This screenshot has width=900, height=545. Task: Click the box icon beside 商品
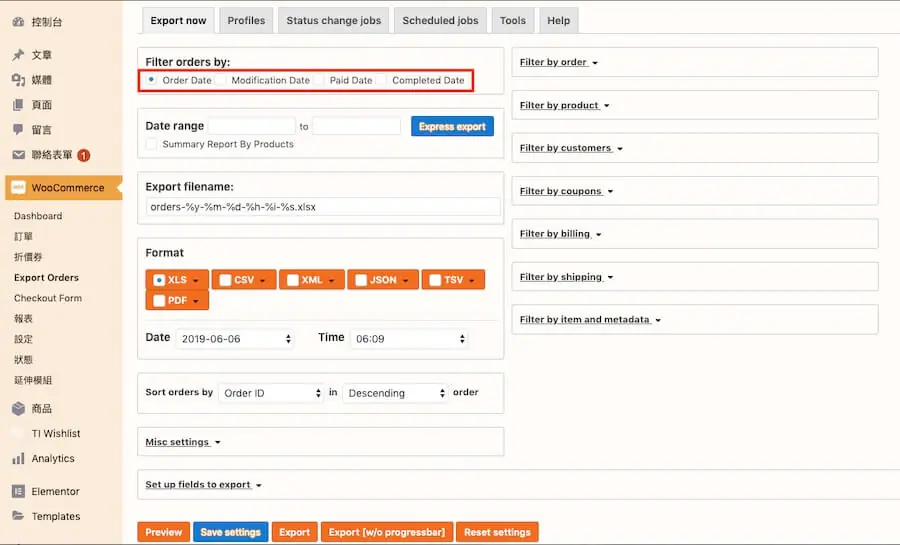pyautogui.click(x=18, y=408)
